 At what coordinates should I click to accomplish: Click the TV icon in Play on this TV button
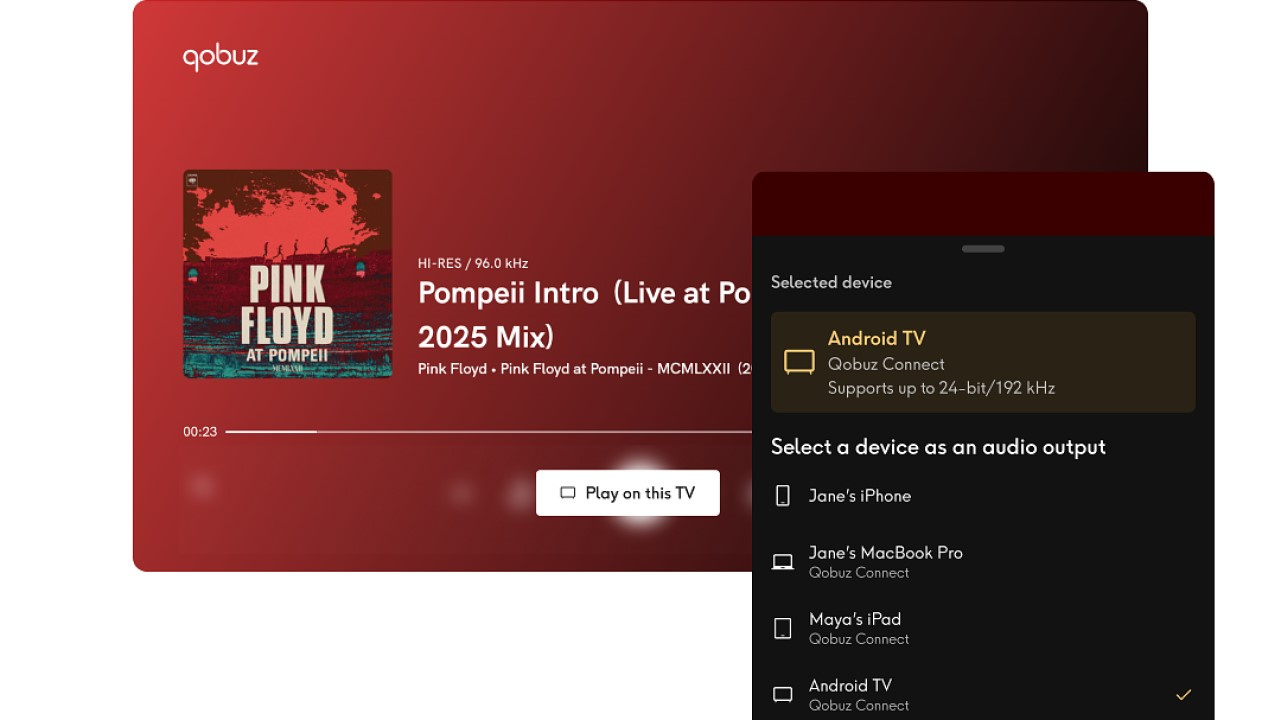click(568, 493)
